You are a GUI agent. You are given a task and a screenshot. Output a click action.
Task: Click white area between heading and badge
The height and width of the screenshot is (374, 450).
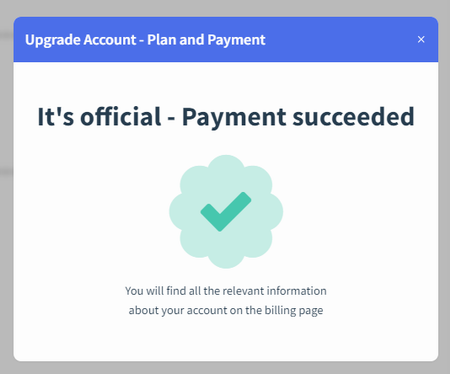click(226, 143)
